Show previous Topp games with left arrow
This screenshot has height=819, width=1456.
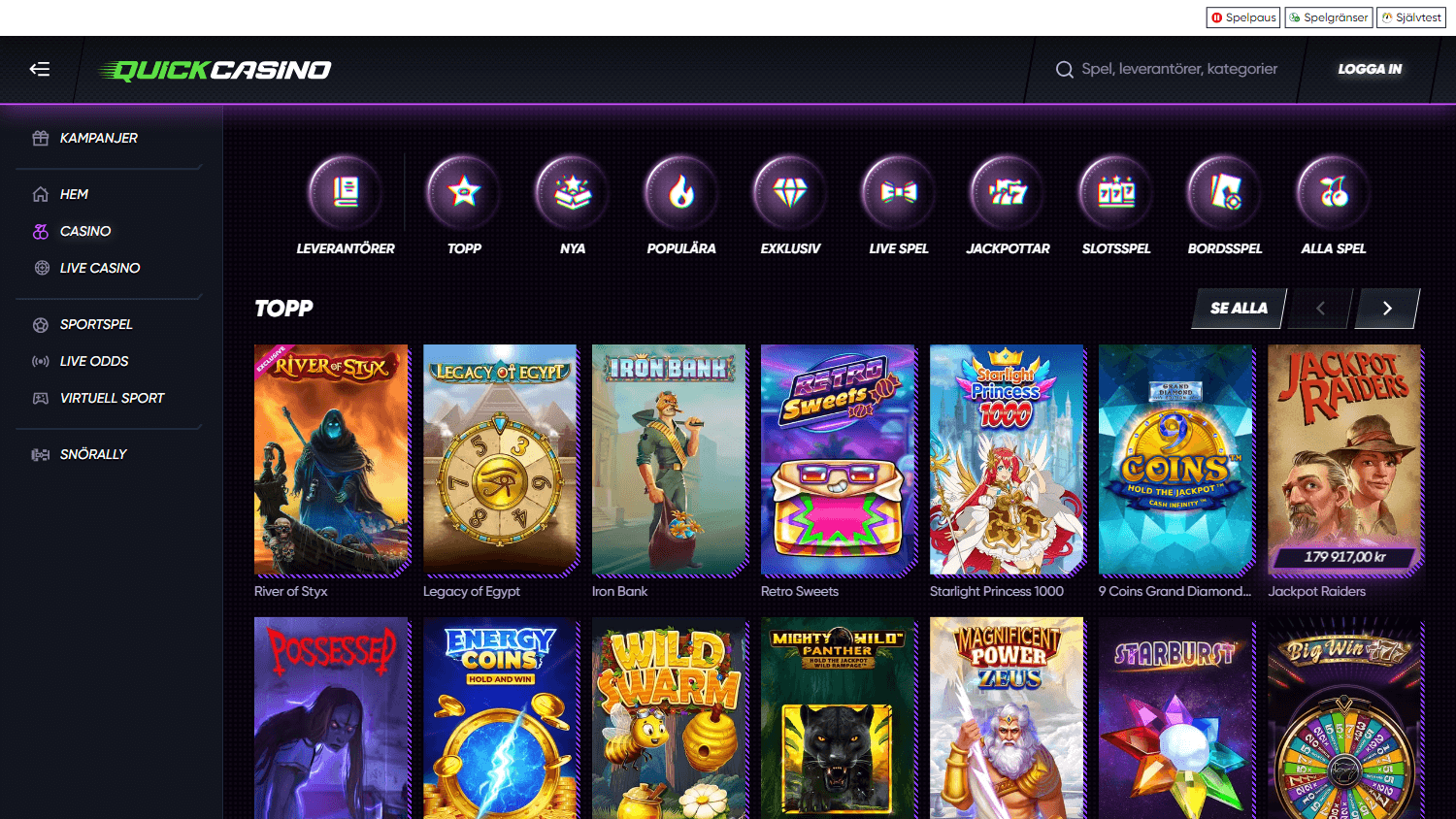tap(1320, 309)
